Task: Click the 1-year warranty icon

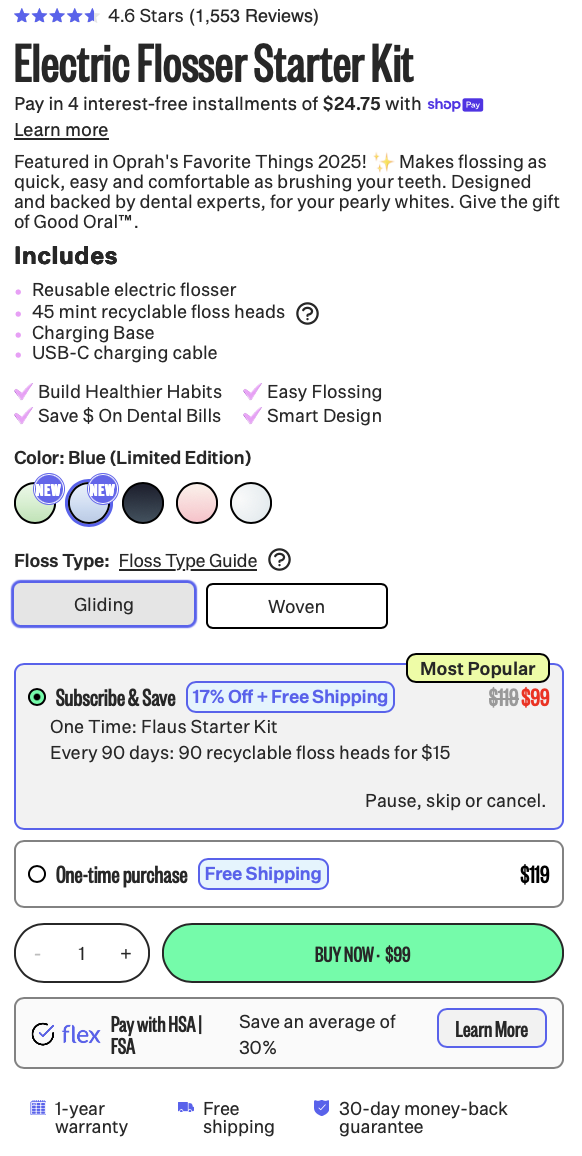Action: (38, 1107)
